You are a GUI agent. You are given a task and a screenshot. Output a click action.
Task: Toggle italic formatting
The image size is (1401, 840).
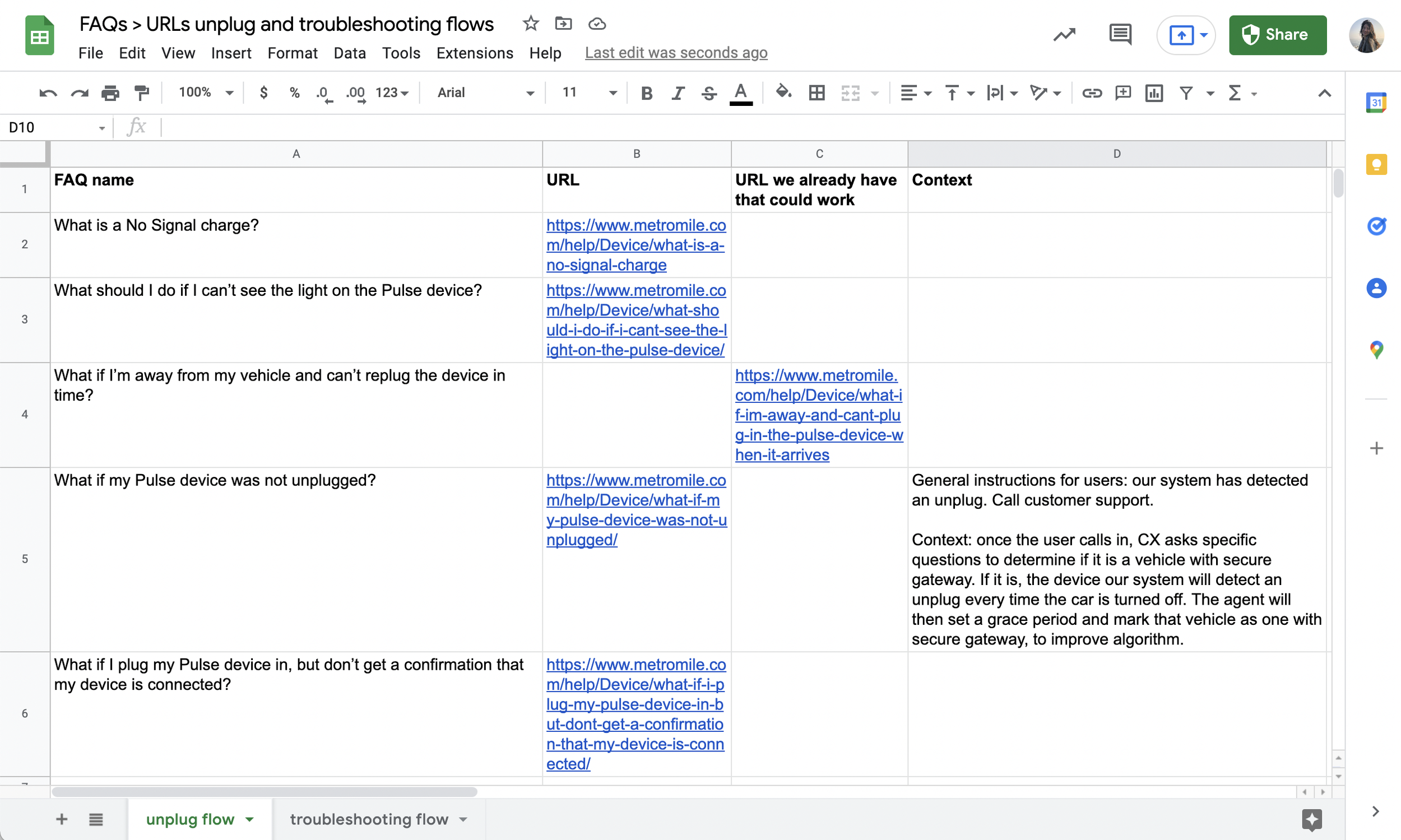(678, 93)
